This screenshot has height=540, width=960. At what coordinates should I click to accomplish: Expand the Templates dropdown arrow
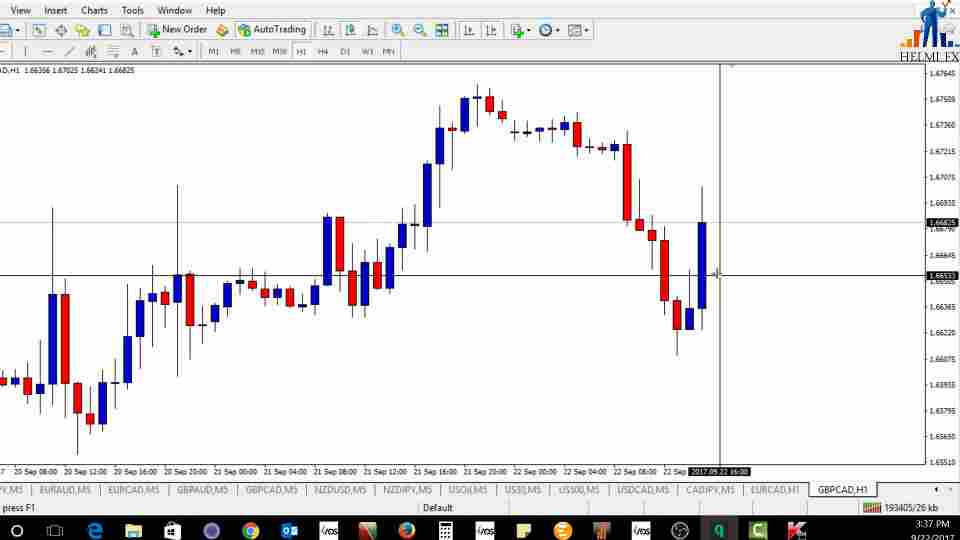(586, 30)
